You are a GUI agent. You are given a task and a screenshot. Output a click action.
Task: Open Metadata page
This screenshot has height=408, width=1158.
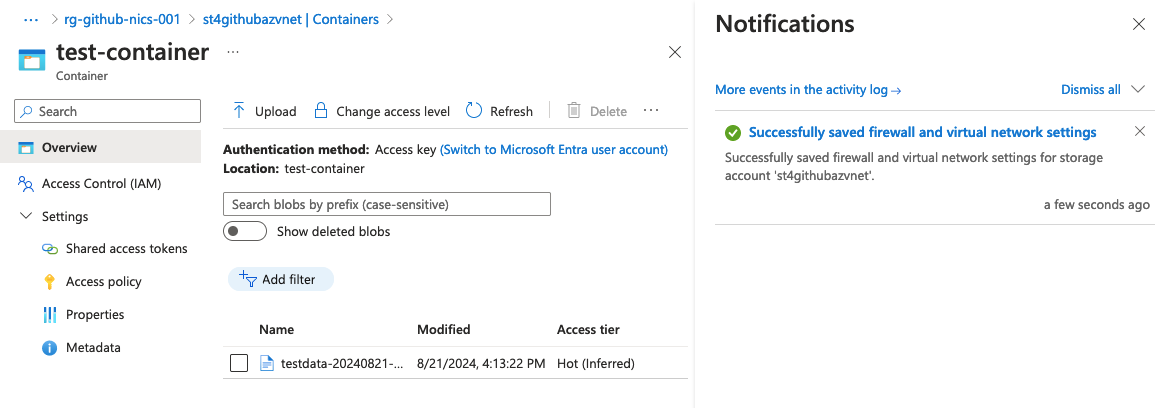click(93, 347)
